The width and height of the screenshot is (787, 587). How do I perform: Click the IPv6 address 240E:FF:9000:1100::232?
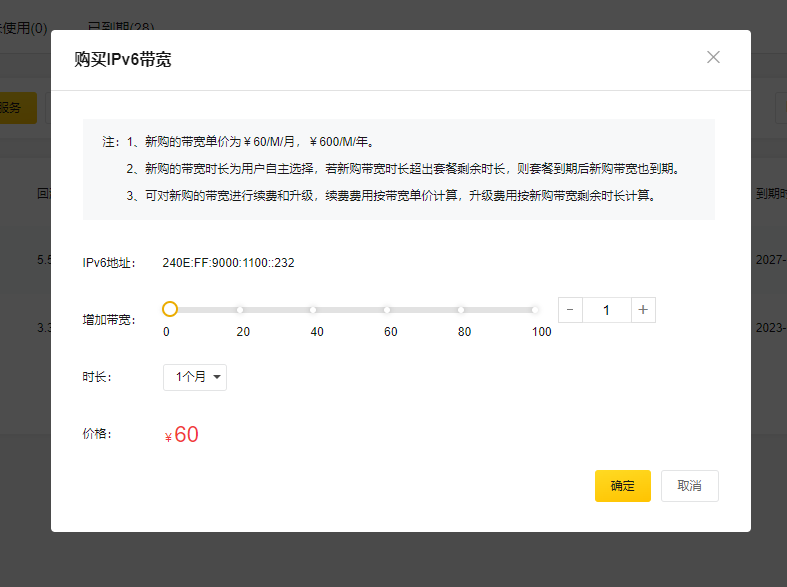pyautogui.click(x=228, y=263)
